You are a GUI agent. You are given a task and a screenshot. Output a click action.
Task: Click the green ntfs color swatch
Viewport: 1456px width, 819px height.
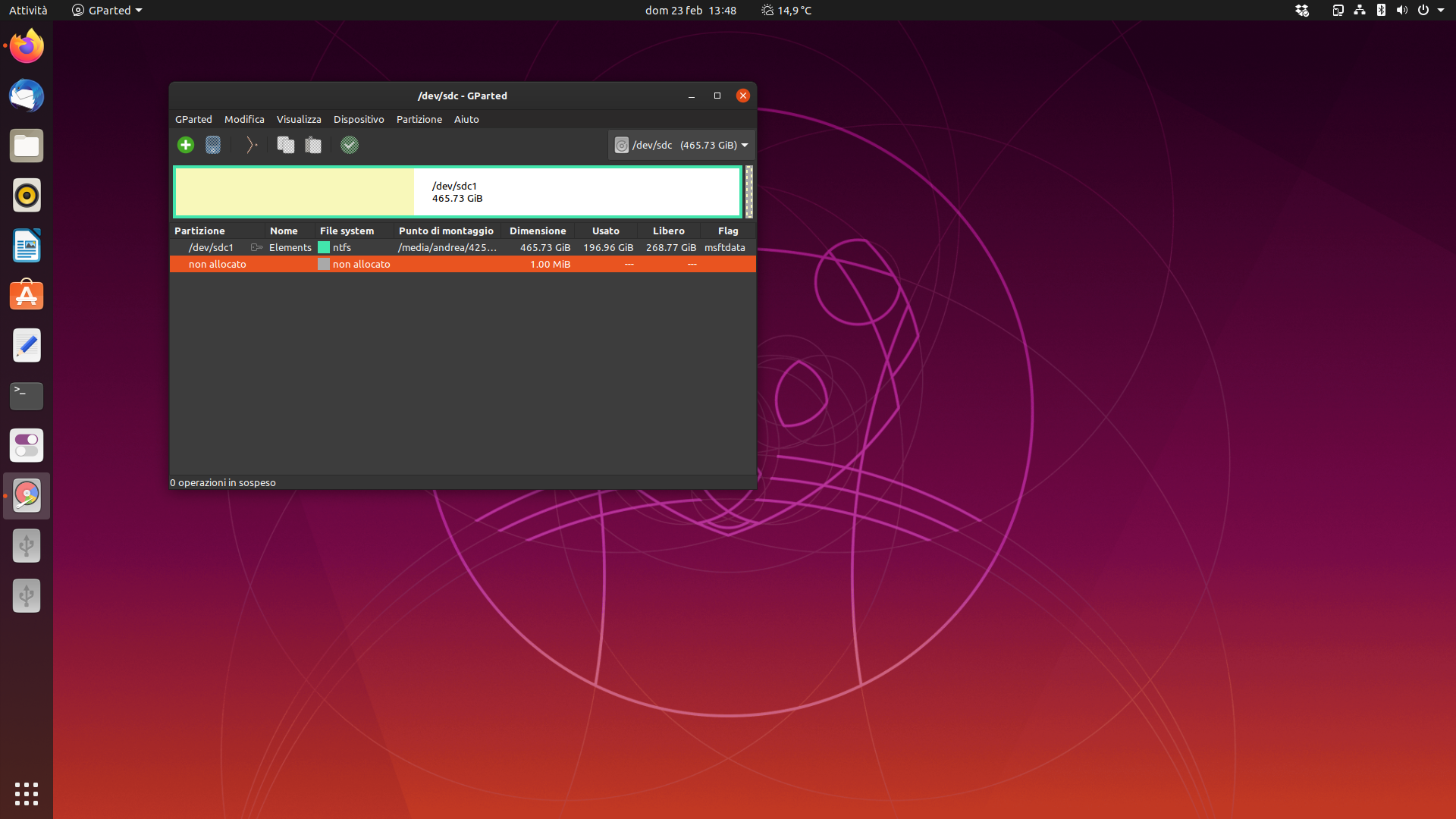click(x=324, y=247)
